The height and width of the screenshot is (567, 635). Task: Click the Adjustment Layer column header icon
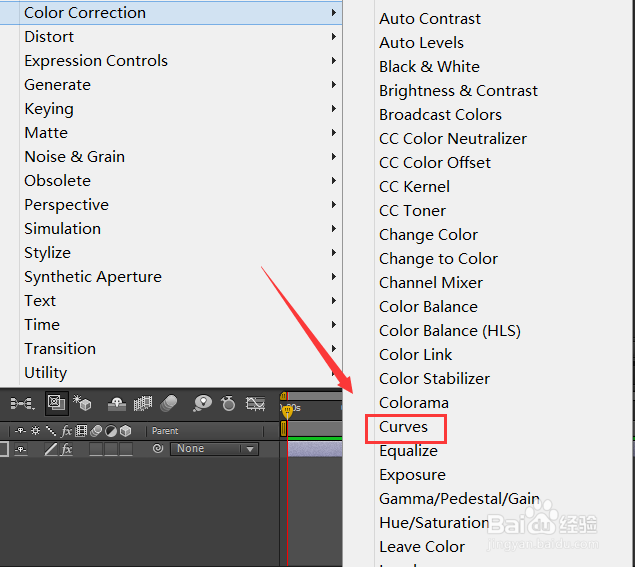111,431
